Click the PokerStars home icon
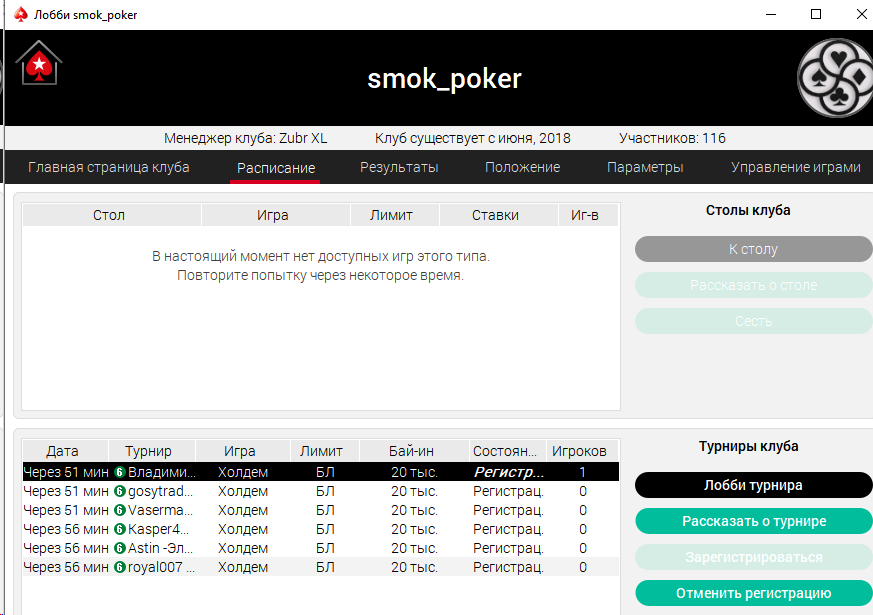873x615 pixels. [39, 63]
